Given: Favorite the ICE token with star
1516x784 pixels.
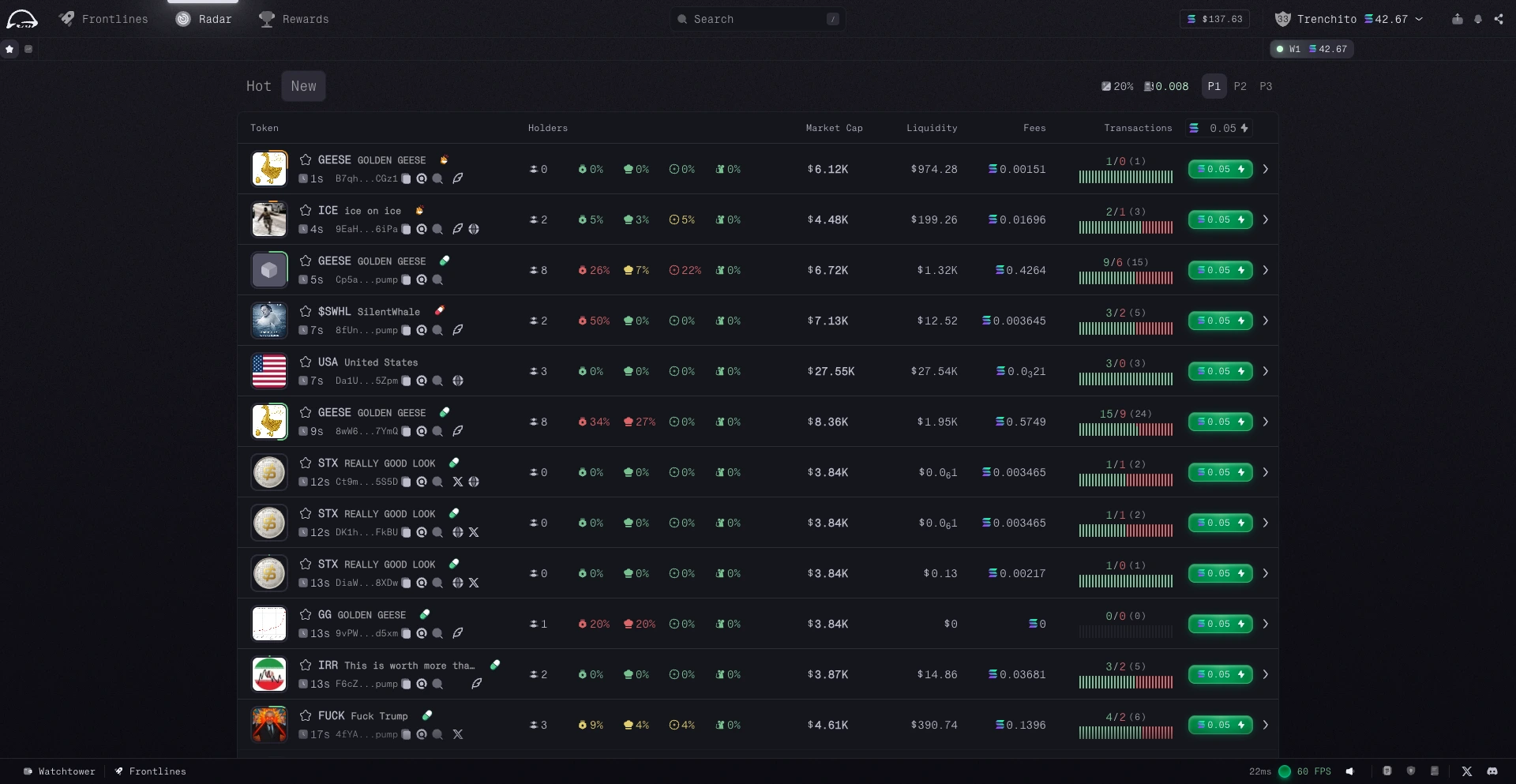Looking at the screenshot, I should 306,211.
